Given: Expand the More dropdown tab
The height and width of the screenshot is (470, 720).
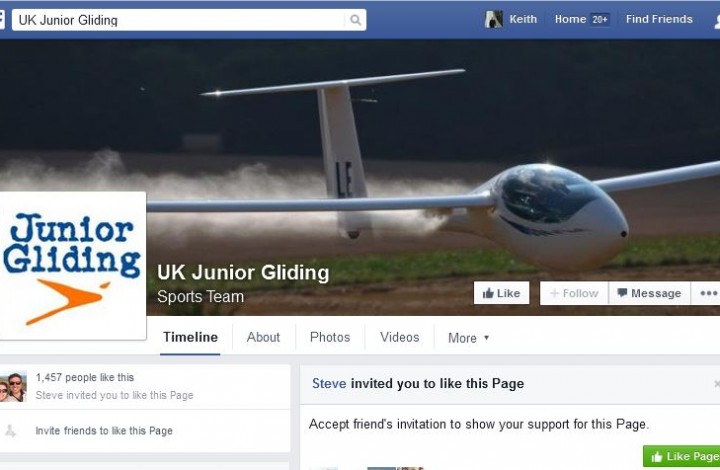Looking at the screenshot, I should [x=468, y=338].
